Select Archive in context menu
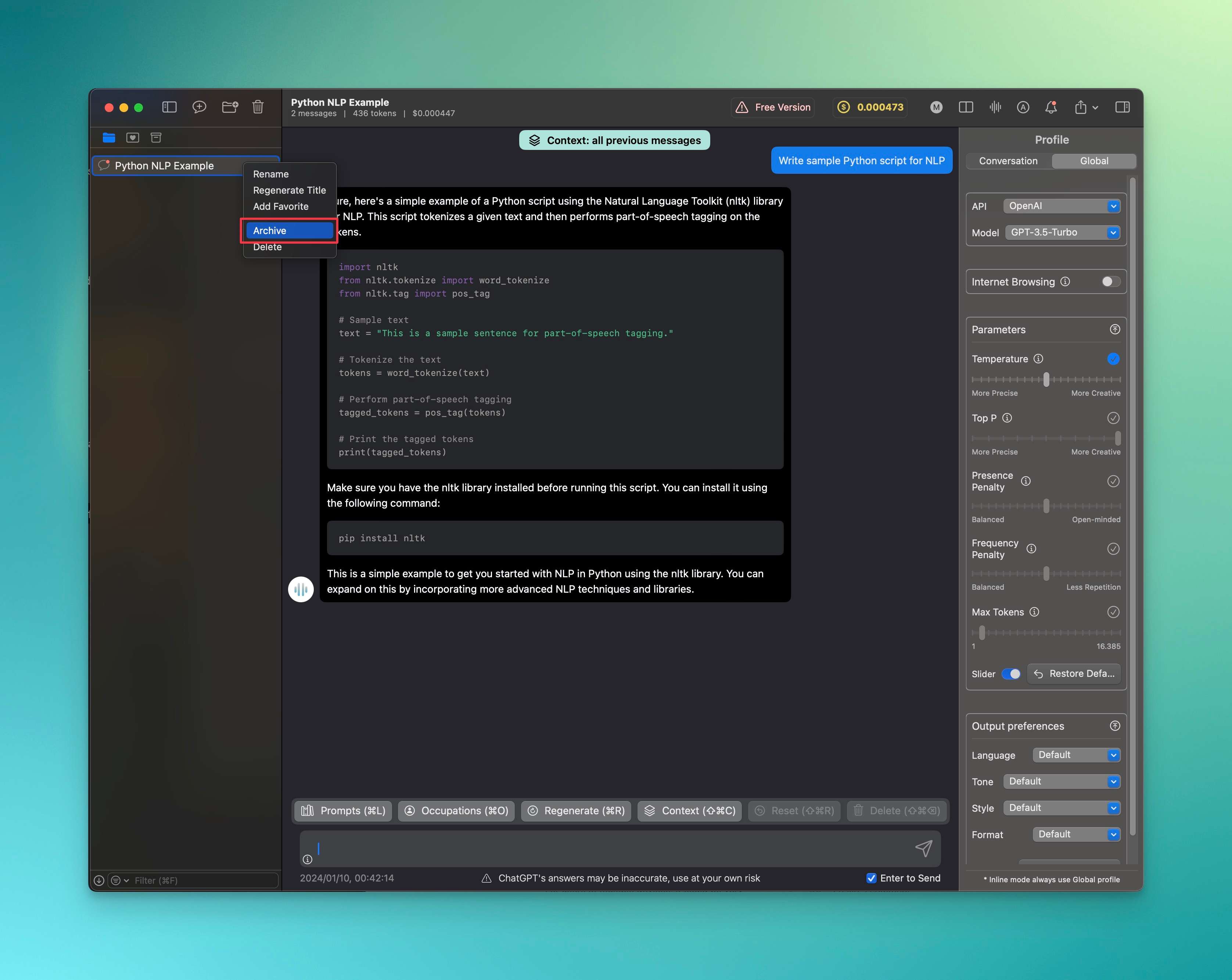Viewport: 1232px width, 980px height. [x=290, y=230]
